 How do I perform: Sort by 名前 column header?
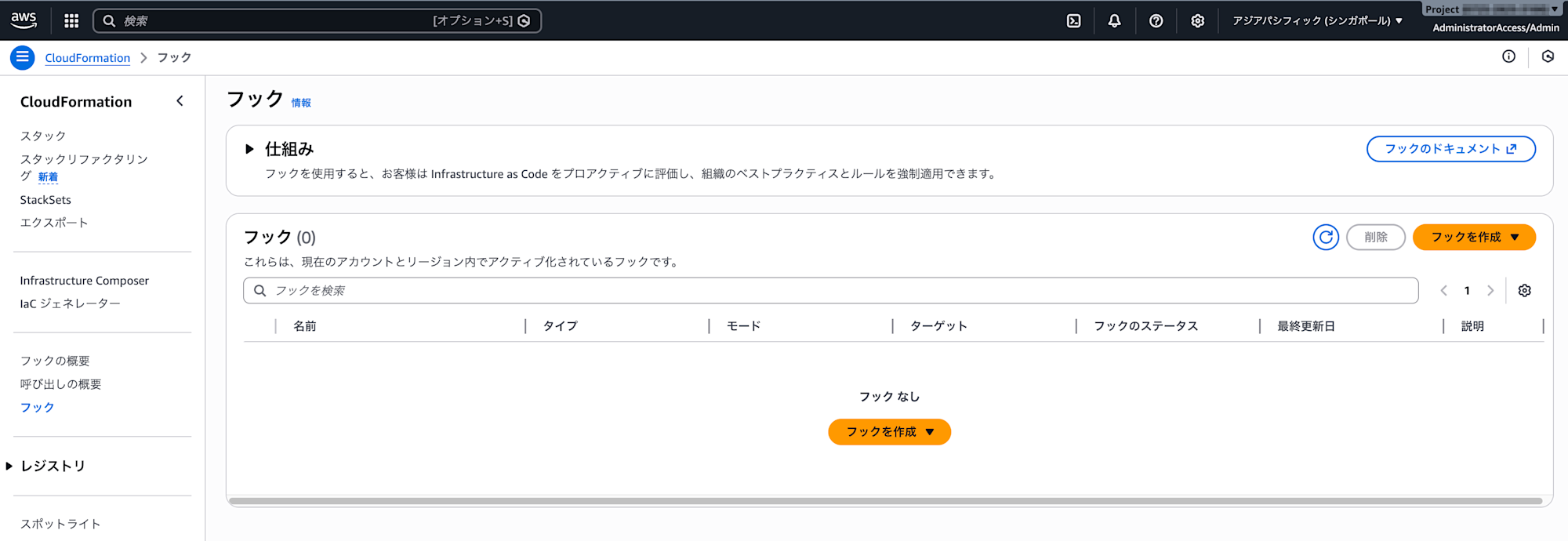point(305,326)
